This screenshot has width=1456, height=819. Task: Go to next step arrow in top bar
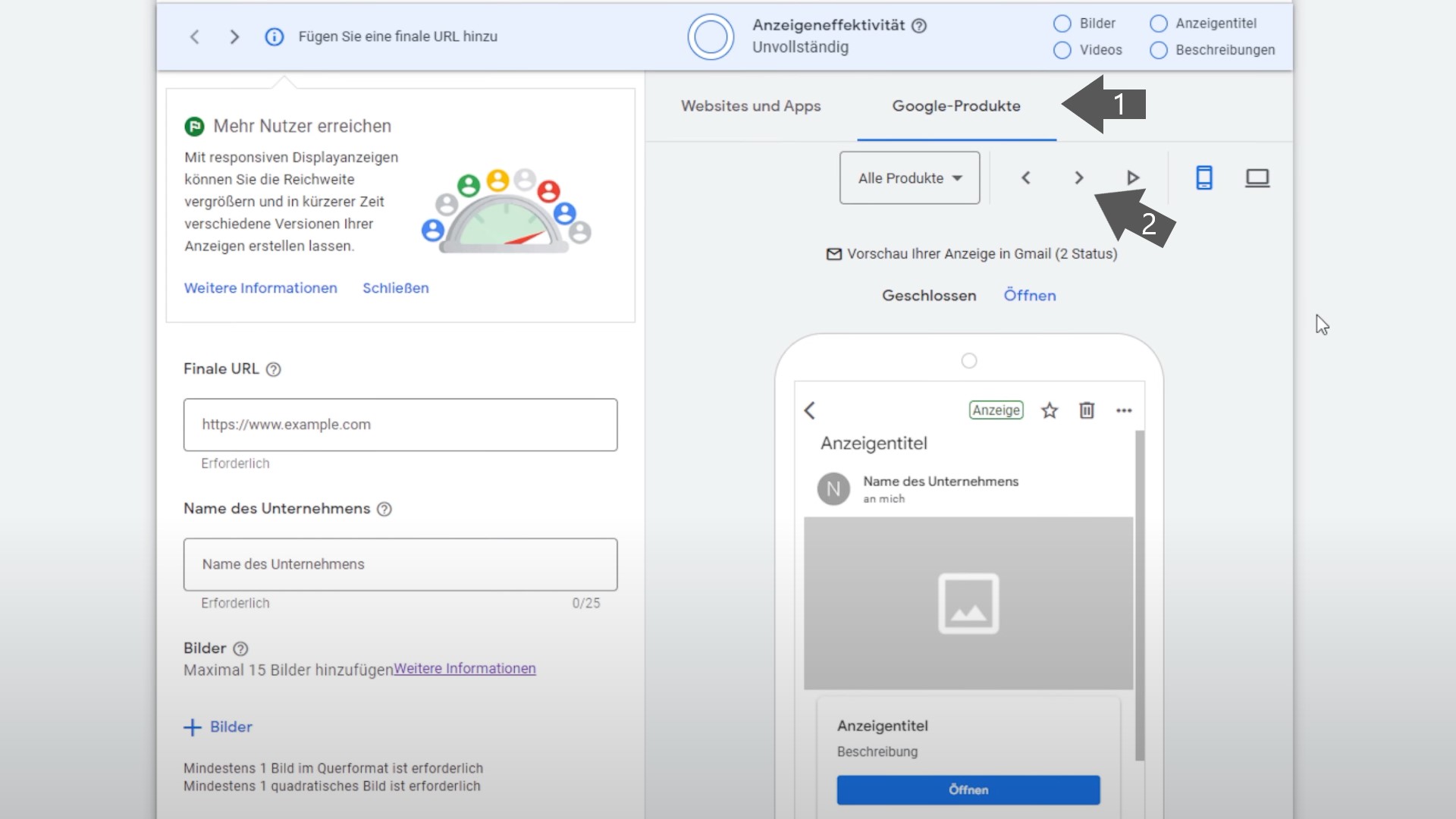(x=234, y=36)
